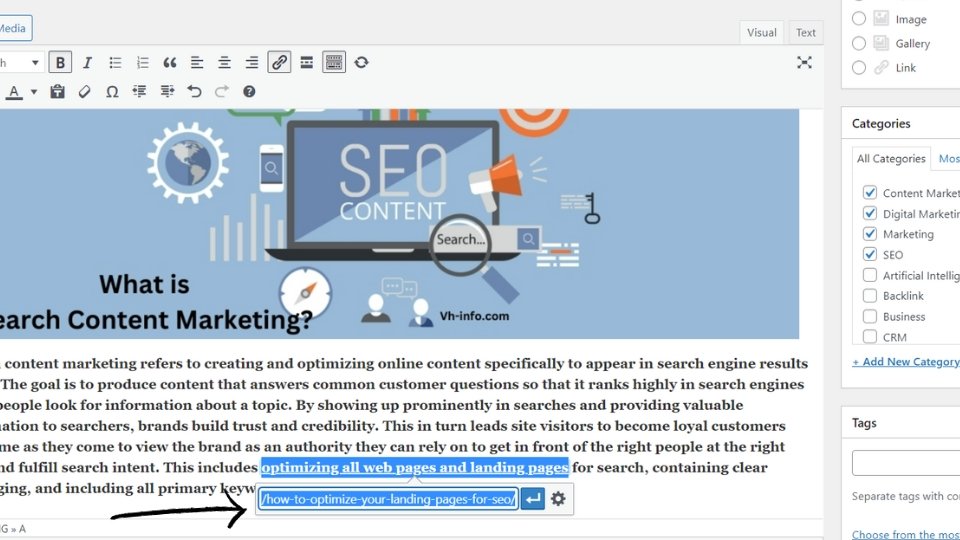This screenshot has width=960, height=540.
Task: Insert Read More tag
Action: [307, 62]
